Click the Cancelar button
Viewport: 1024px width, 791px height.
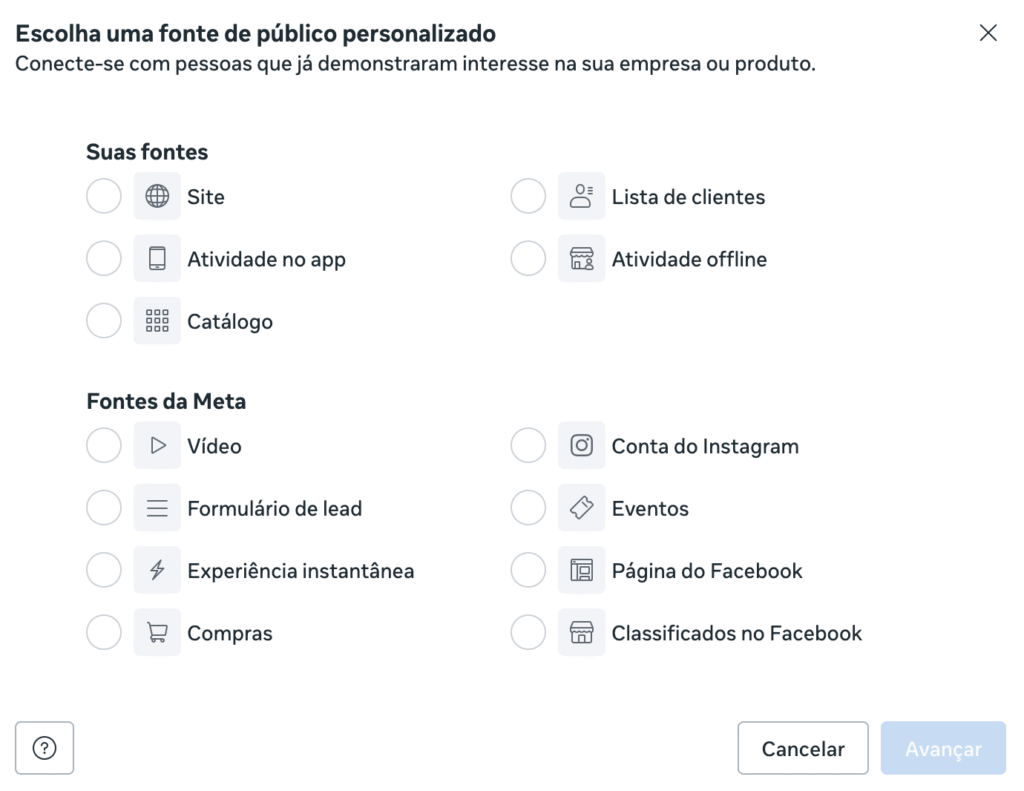pos(803,749)
